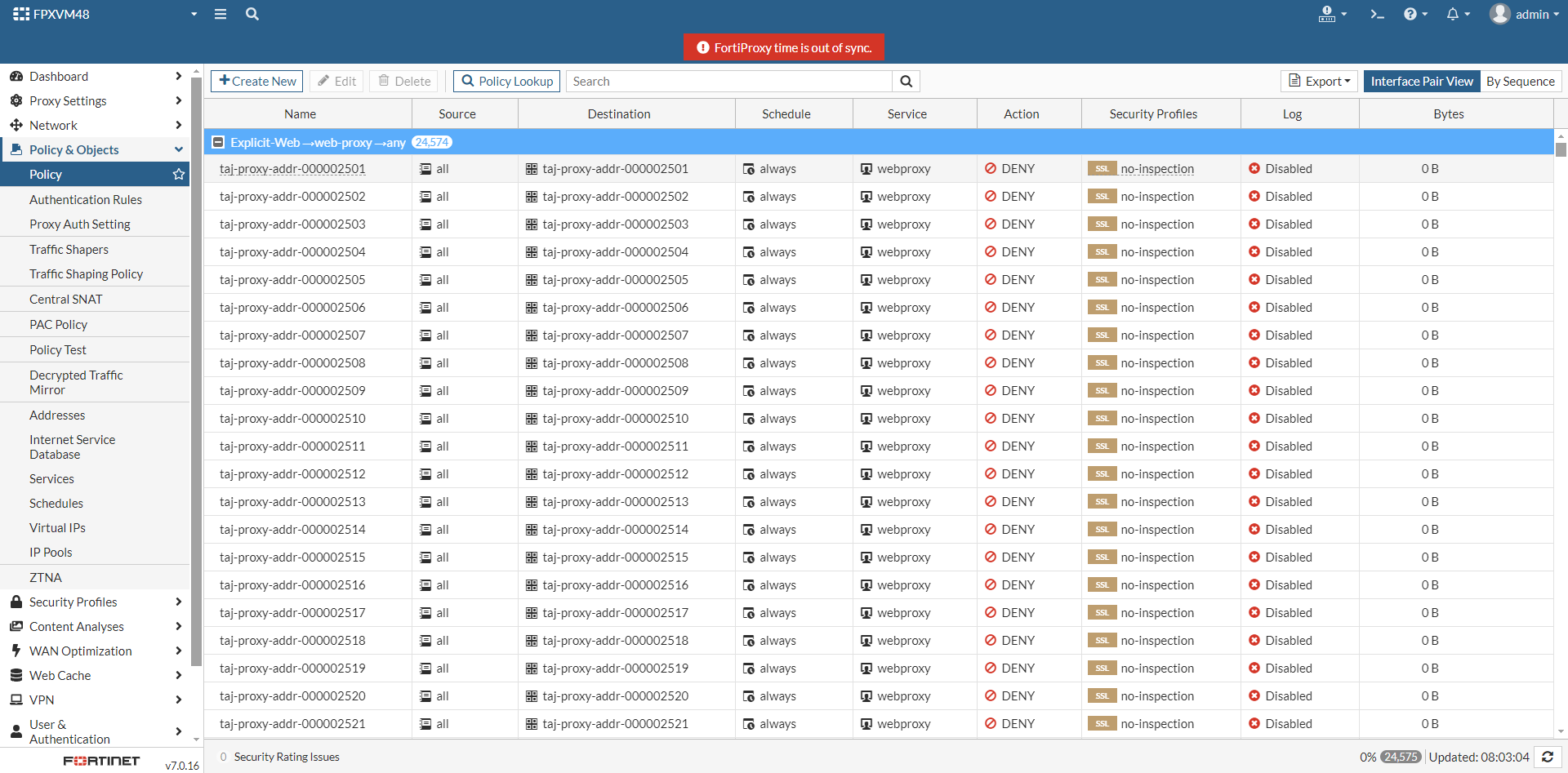The height and width of the screenshot is (773, 1568).
Task: Click the notification bell icon
Action: click(1453, 14)
